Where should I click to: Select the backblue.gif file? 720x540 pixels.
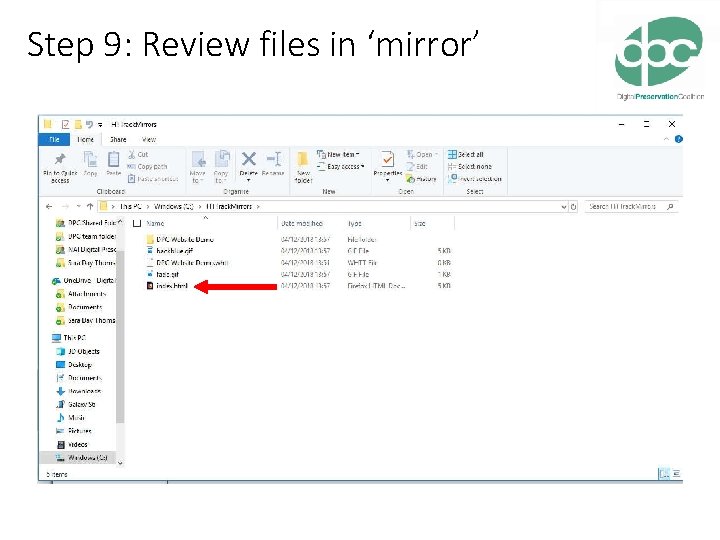(174, 251)
